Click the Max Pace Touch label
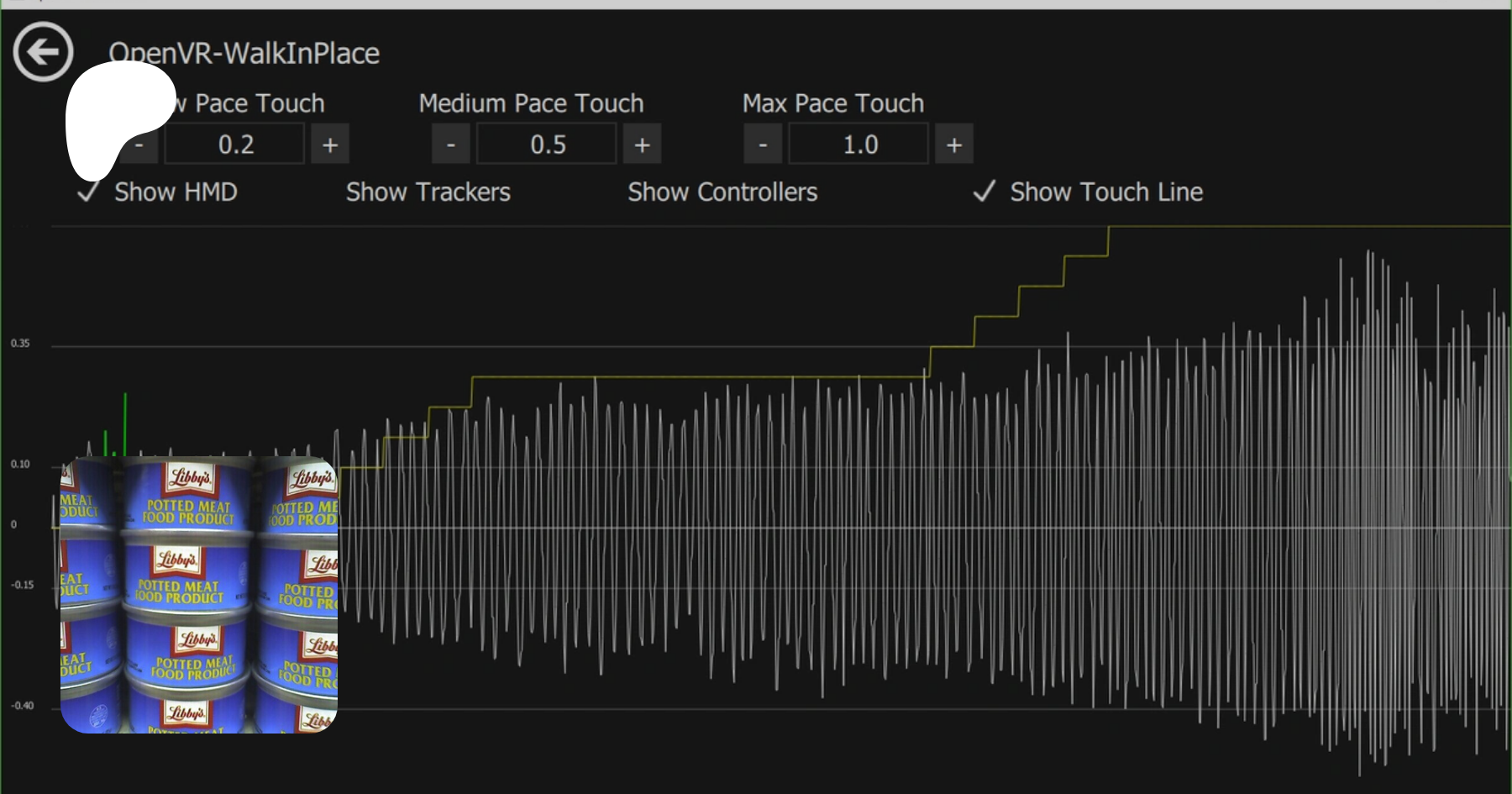1512x794 pixels. [832, 103]
